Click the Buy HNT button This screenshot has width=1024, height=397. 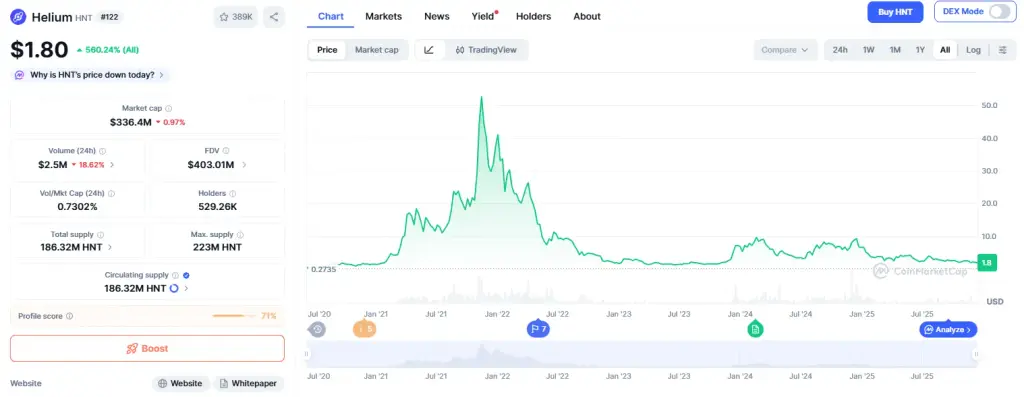pyautogui.click(x=895, y=12)
